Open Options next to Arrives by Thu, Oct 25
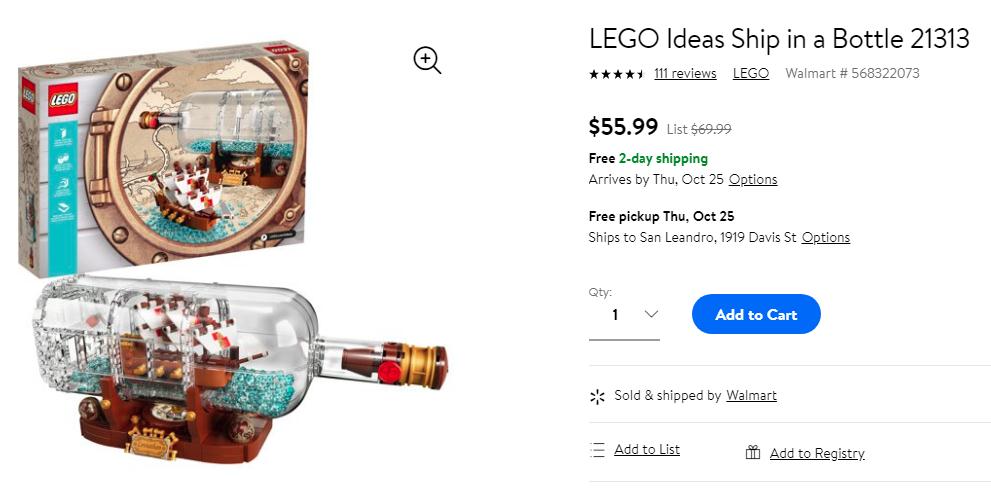The width and height of the screenshot is (991, 491). point(753,180)
